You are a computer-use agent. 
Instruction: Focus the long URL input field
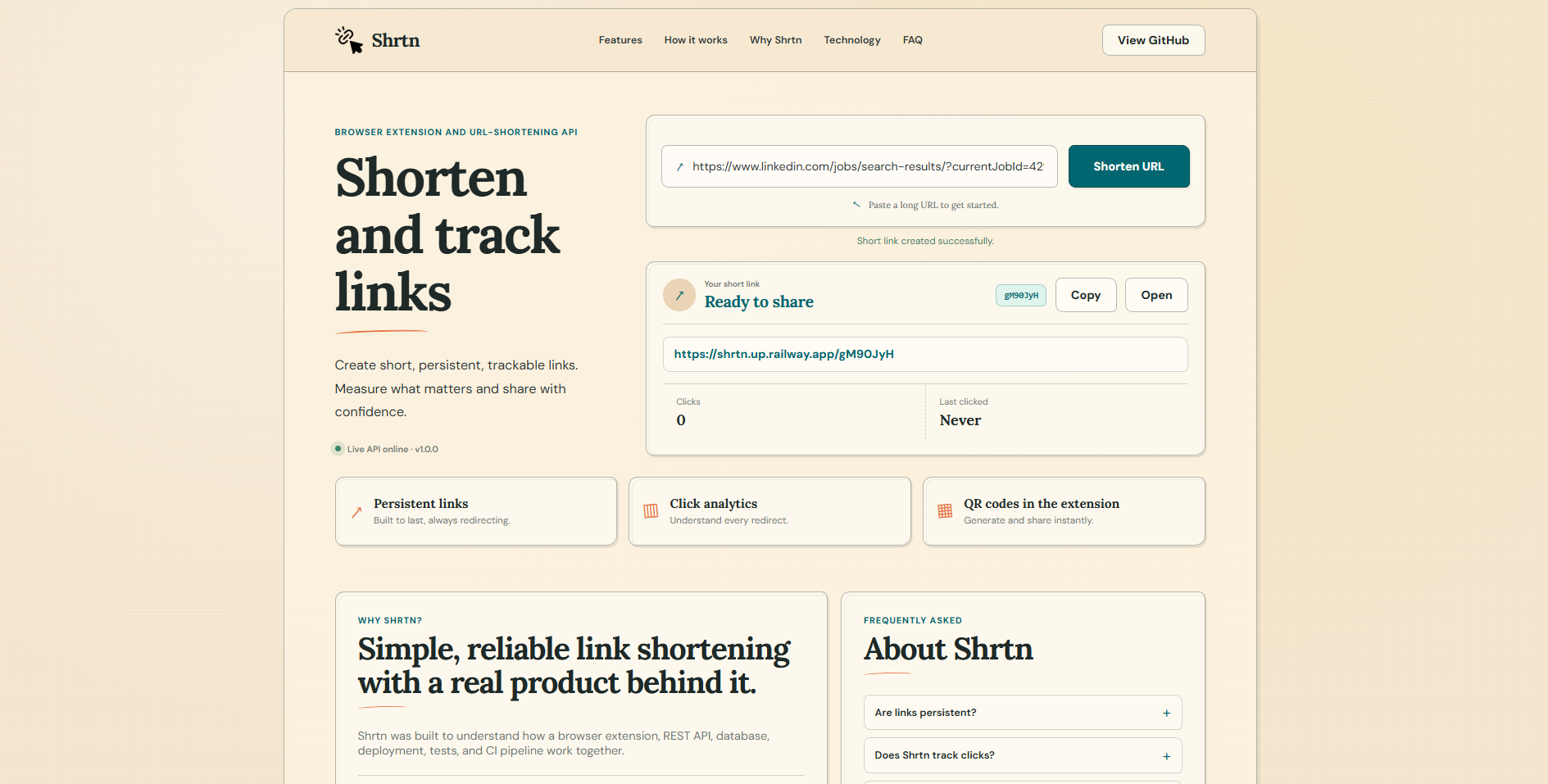tap(859, 166)
